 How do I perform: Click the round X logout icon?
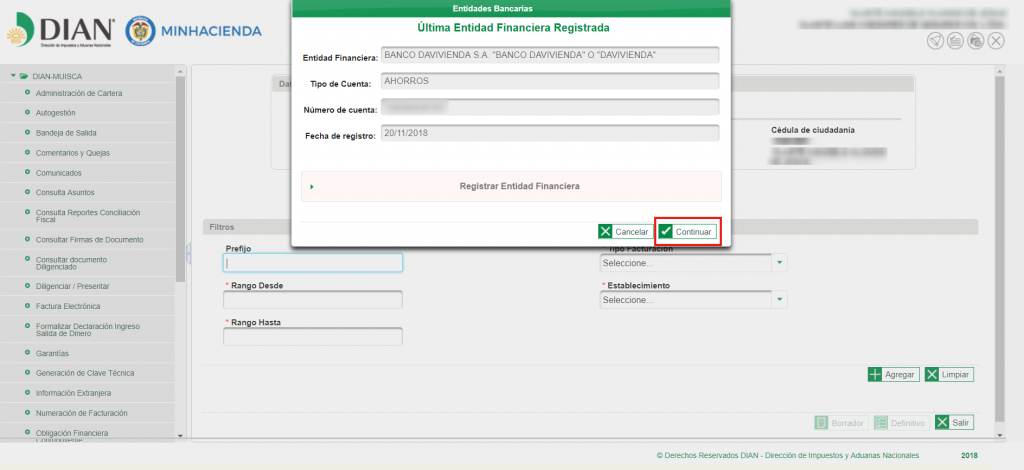click(995, 41)
